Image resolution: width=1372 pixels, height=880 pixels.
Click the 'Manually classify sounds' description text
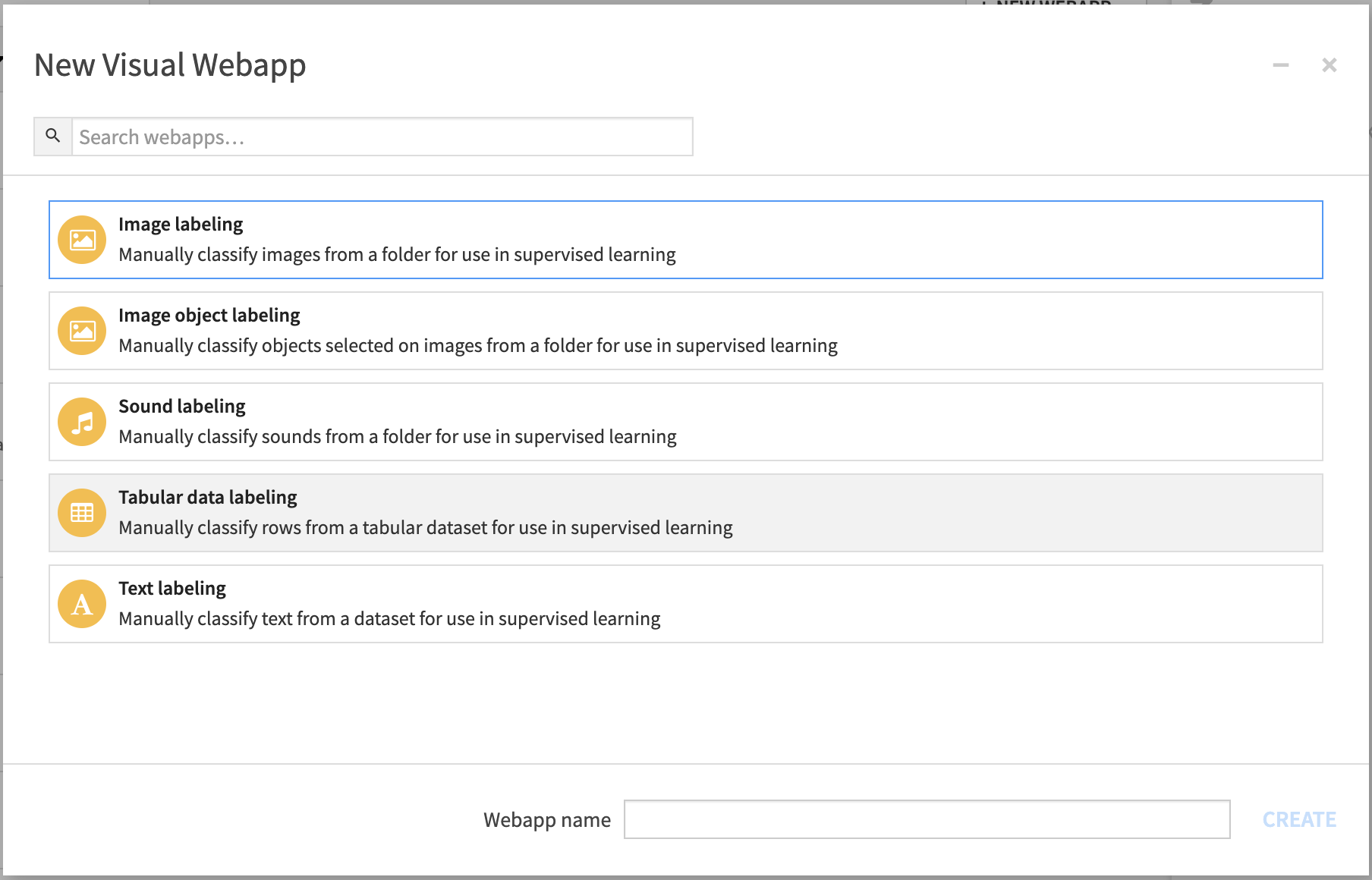click(398, 437)
